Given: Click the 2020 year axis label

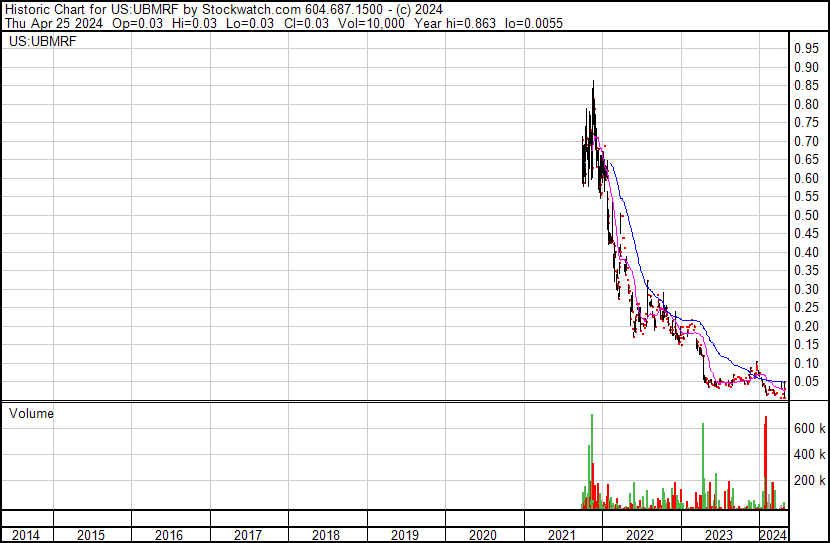Looking at the screenshot, I should (483, 535).
